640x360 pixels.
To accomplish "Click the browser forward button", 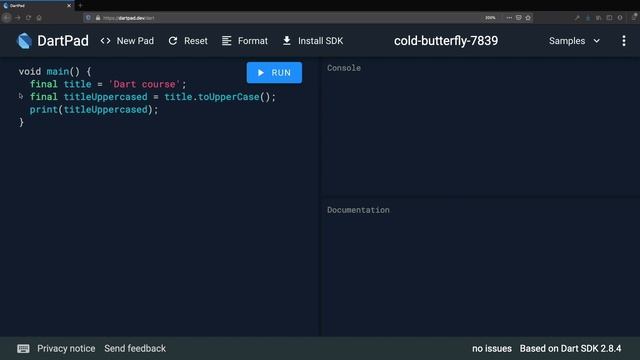I will [18, 18].
